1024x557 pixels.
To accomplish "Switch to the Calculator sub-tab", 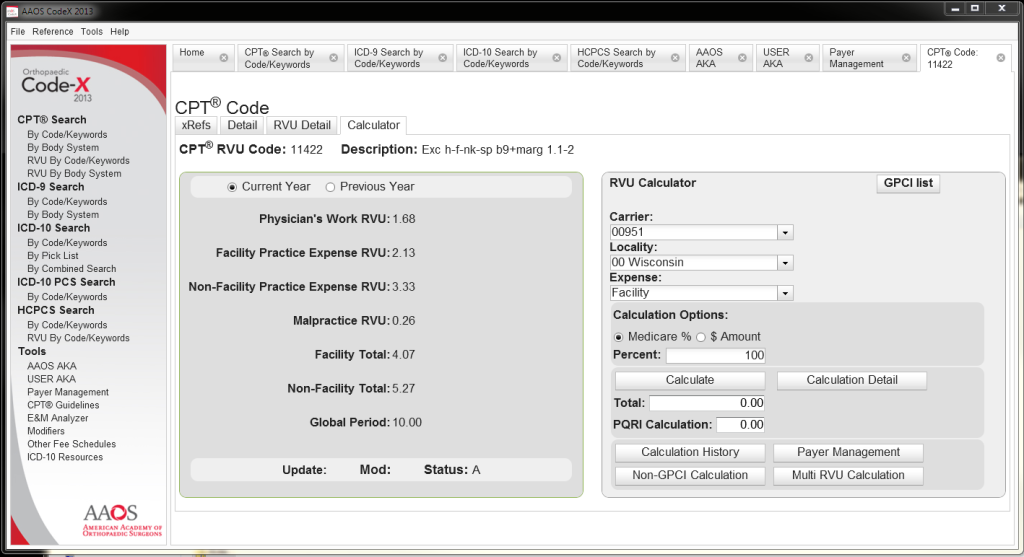I will click(374, 125).
